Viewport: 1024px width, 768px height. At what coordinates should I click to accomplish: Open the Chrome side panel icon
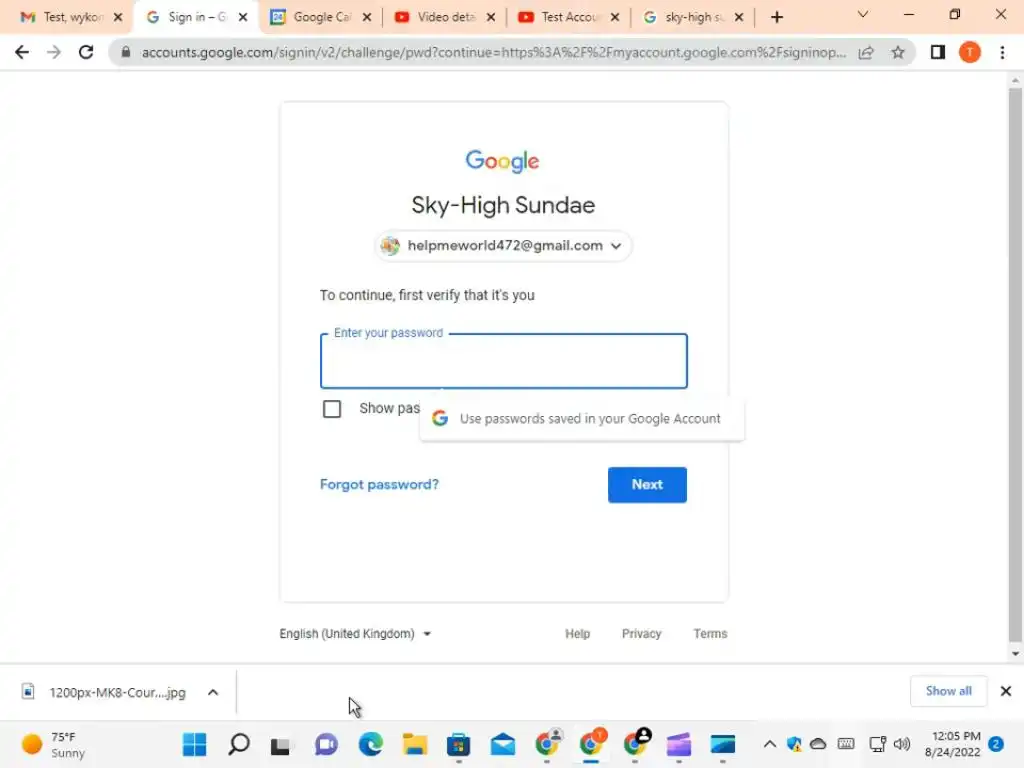tap(938, 52)
